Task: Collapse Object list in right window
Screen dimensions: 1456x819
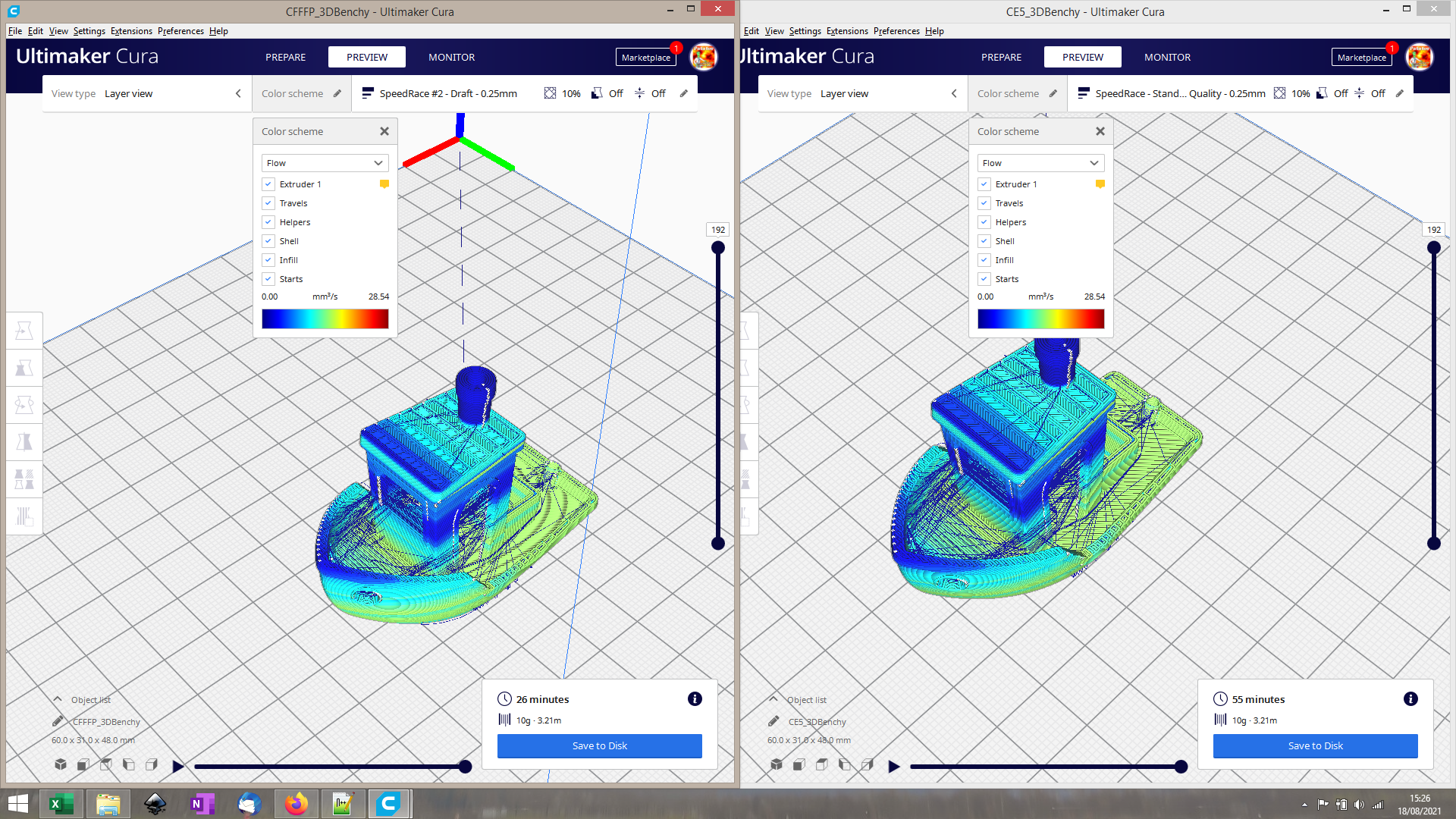Action: [x=773, y=699]
